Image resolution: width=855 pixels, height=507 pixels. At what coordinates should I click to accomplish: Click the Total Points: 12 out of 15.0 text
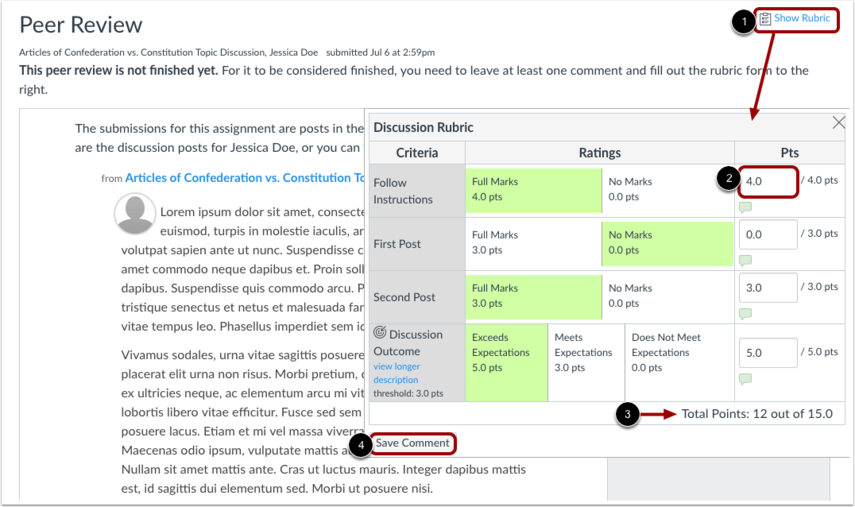click(757, 414)
